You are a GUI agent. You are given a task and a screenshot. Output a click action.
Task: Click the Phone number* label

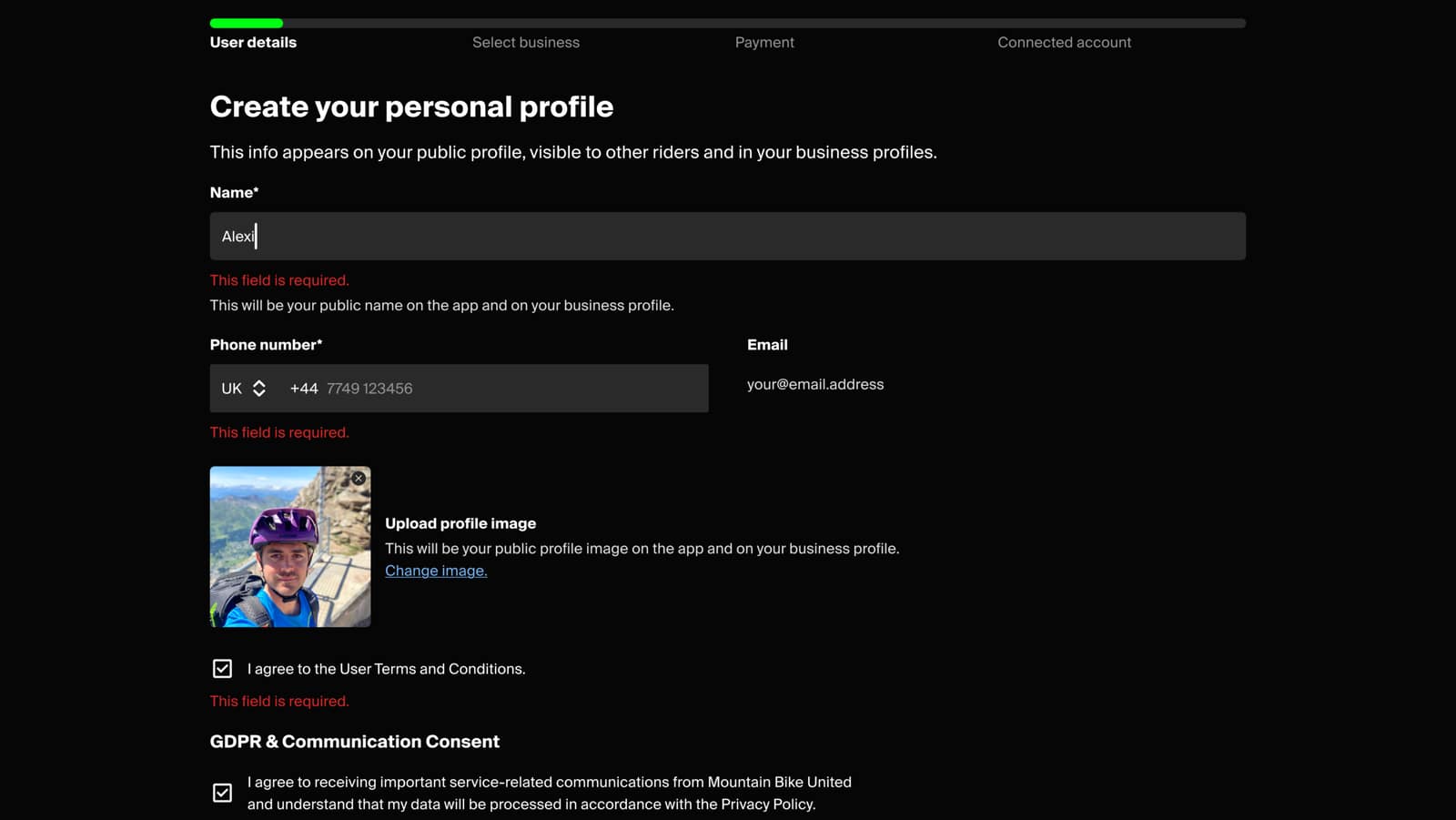coord(266,345)
